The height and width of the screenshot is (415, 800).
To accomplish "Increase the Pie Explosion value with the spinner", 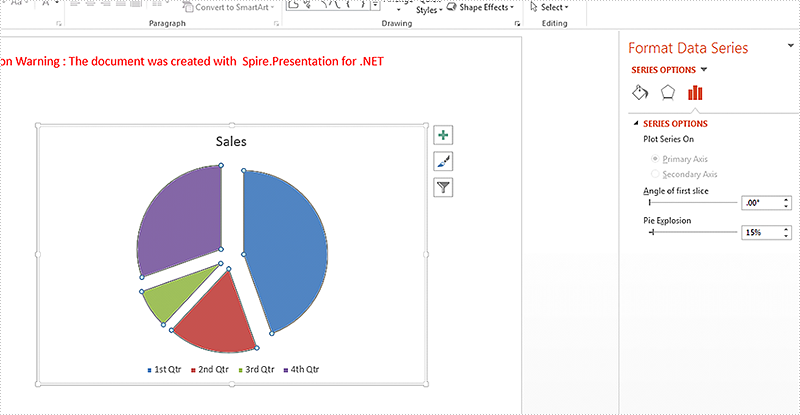I will pyautogui.click(x=786, y=229).
